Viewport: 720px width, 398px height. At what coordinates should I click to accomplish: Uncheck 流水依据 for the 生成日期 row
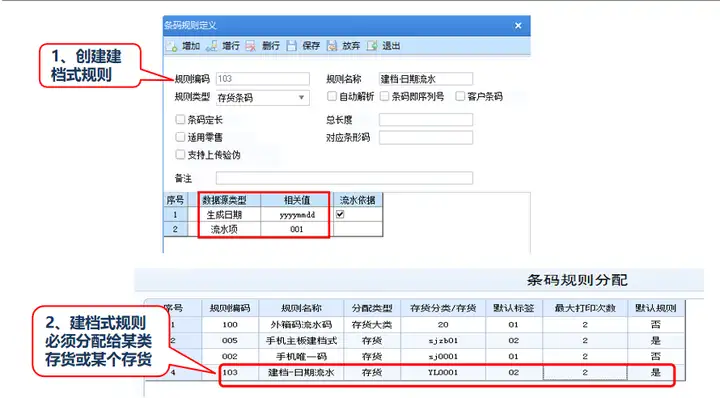pos(340,214)
